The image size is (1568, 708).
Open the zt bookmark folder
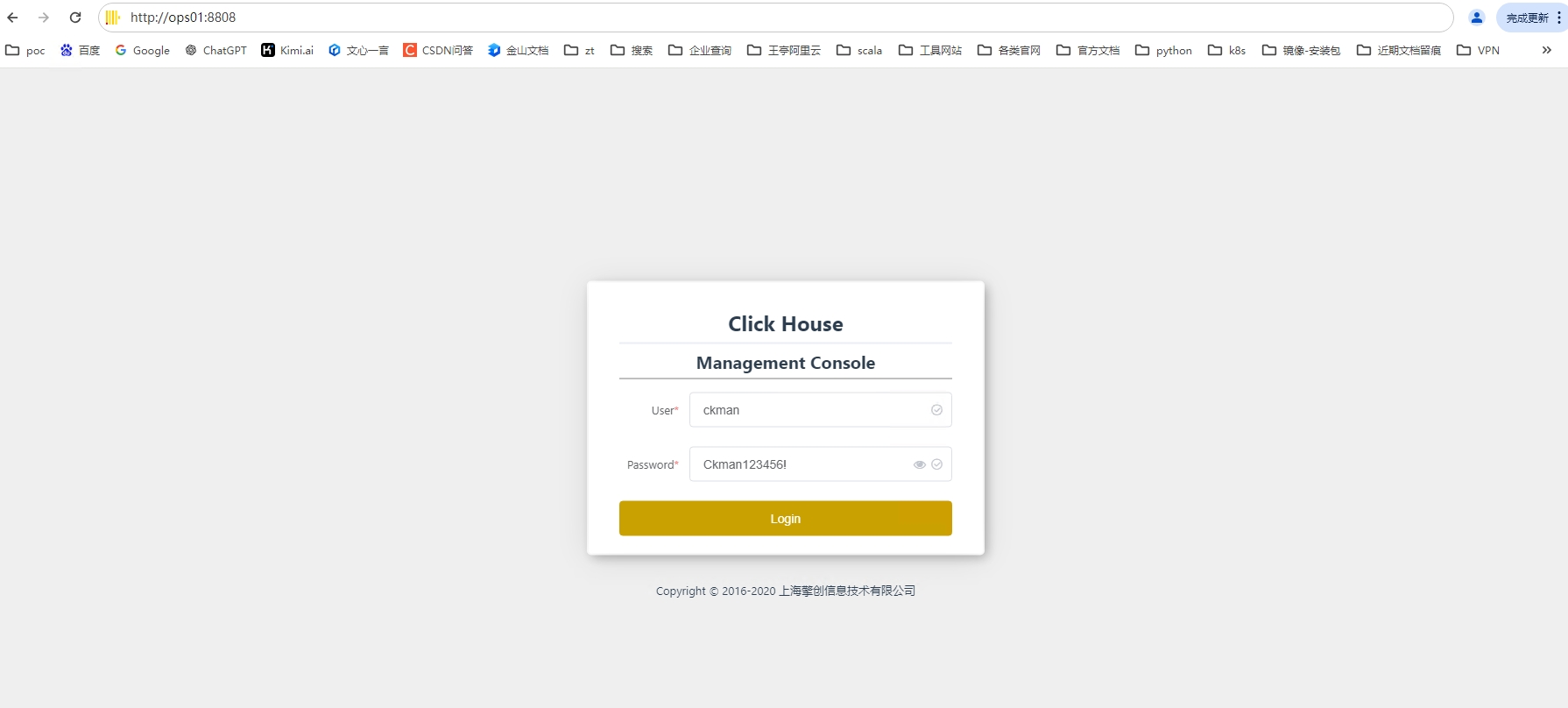[x=579, y=50]
